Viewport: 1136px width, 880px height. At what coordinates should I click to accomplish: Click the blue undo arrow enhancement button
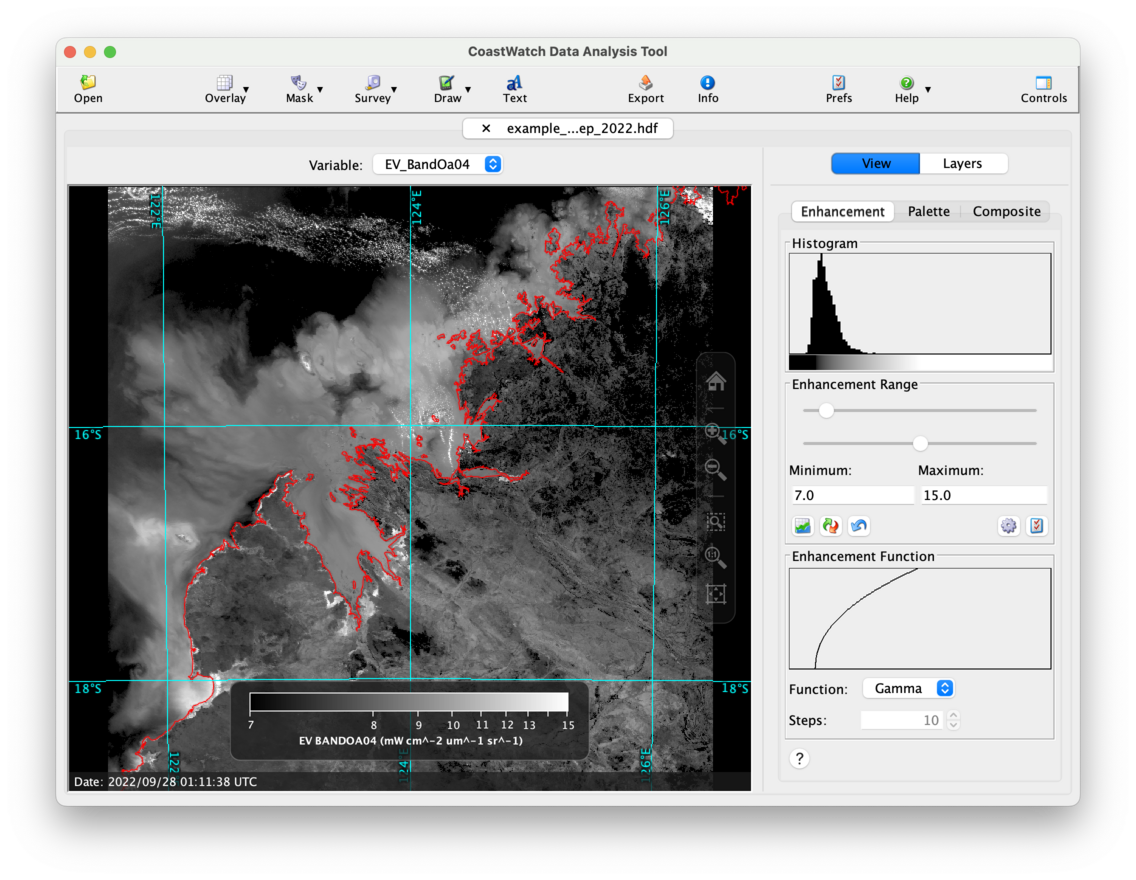coord(858,526)
